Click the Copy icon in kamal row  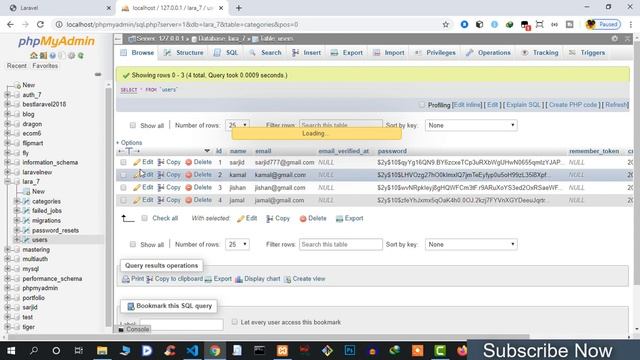click(x=161, y=175)
